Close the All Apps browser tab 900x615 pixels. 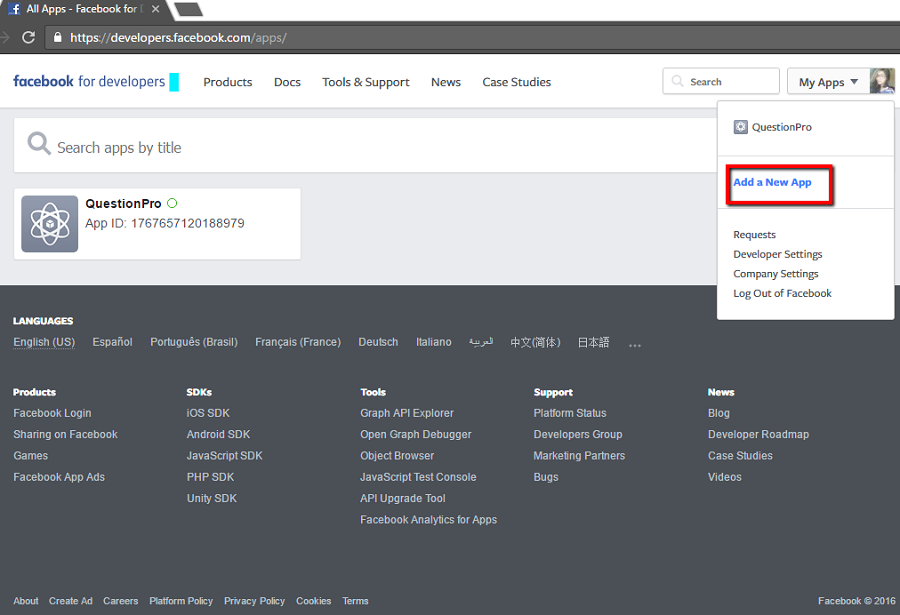155,9
